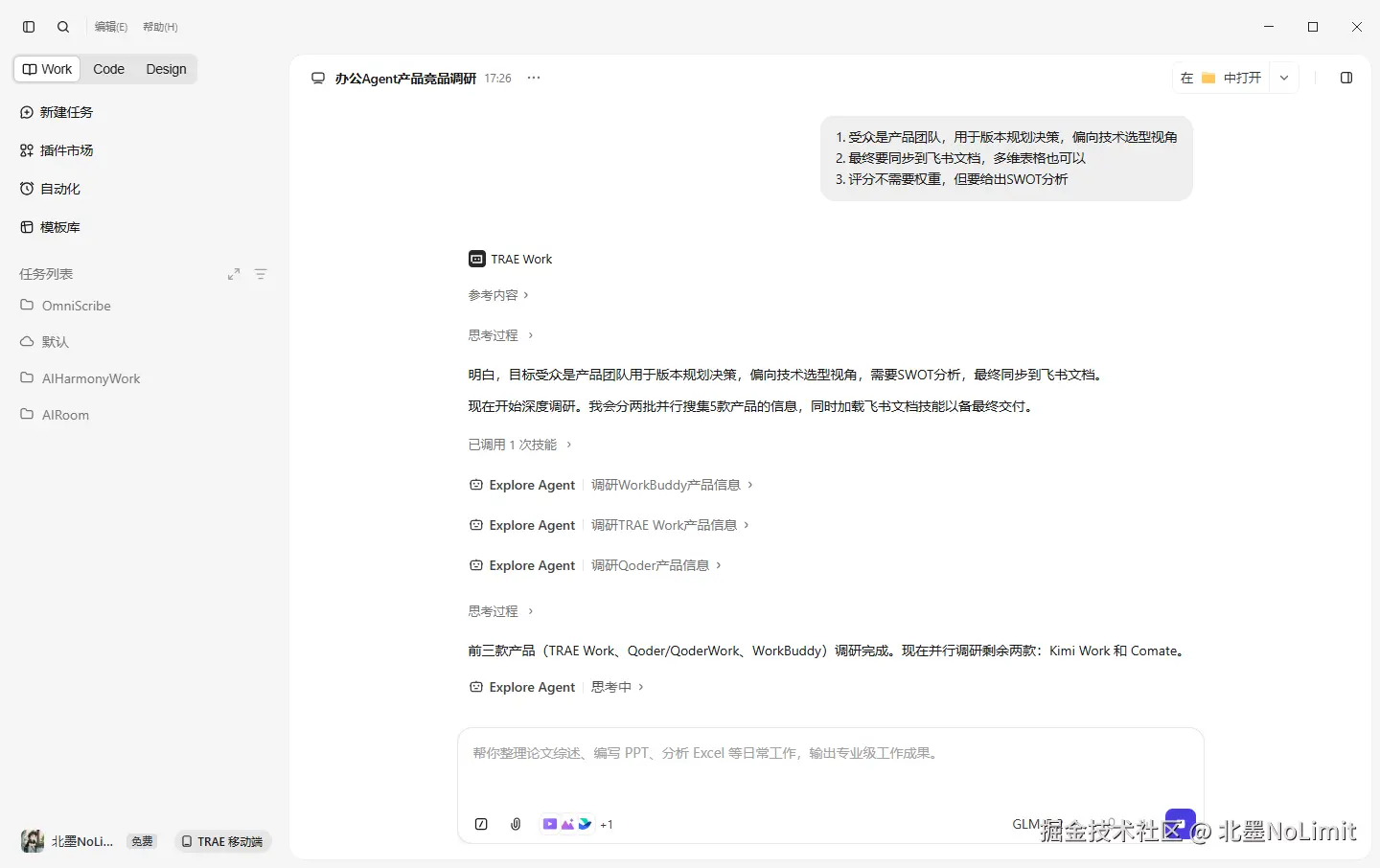The image size is (1380, 868).
Task: Click the paragraph starting with 前三款产品
Action: [828, 651]
